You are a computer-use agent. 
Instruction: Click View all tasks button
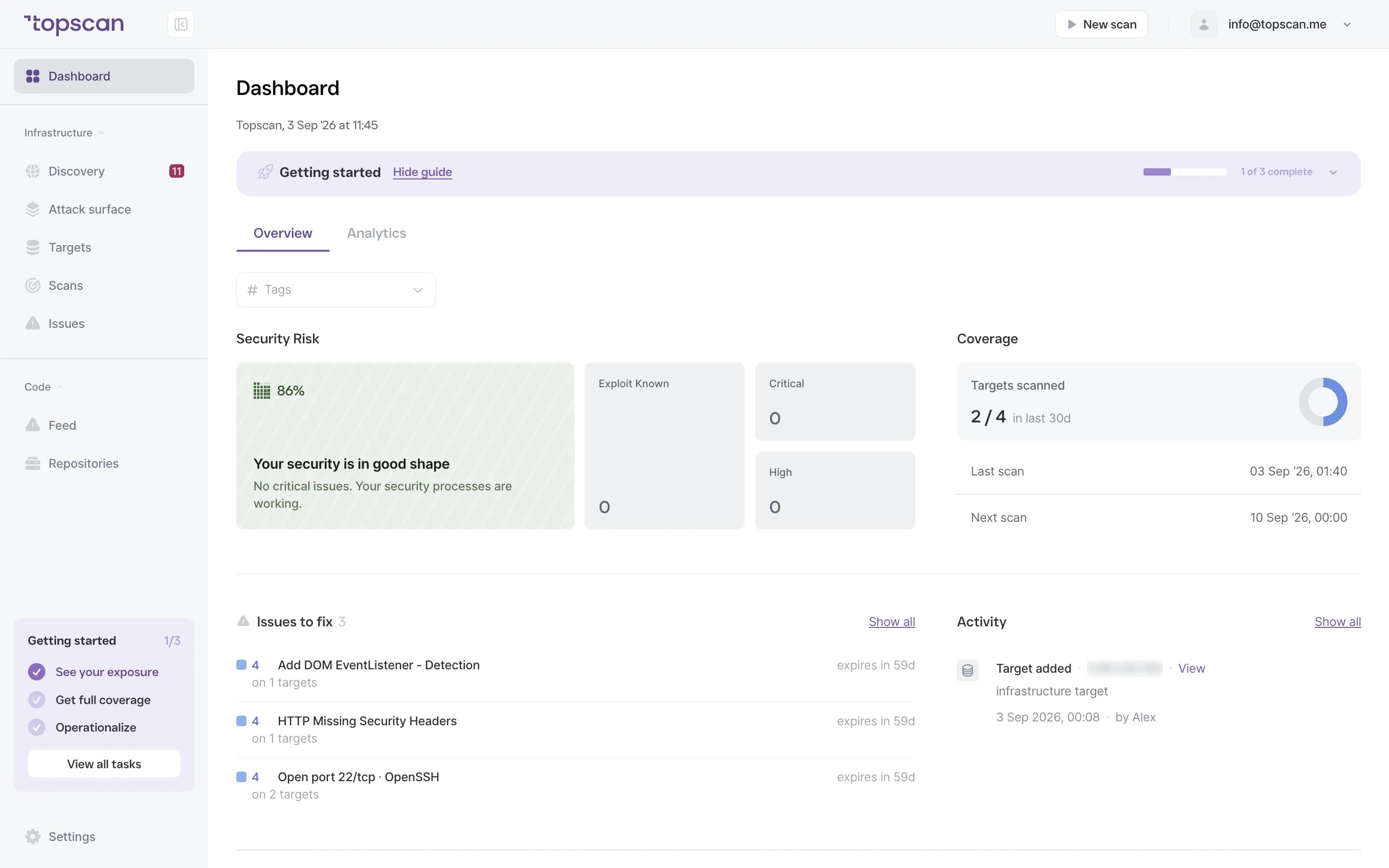104,763
